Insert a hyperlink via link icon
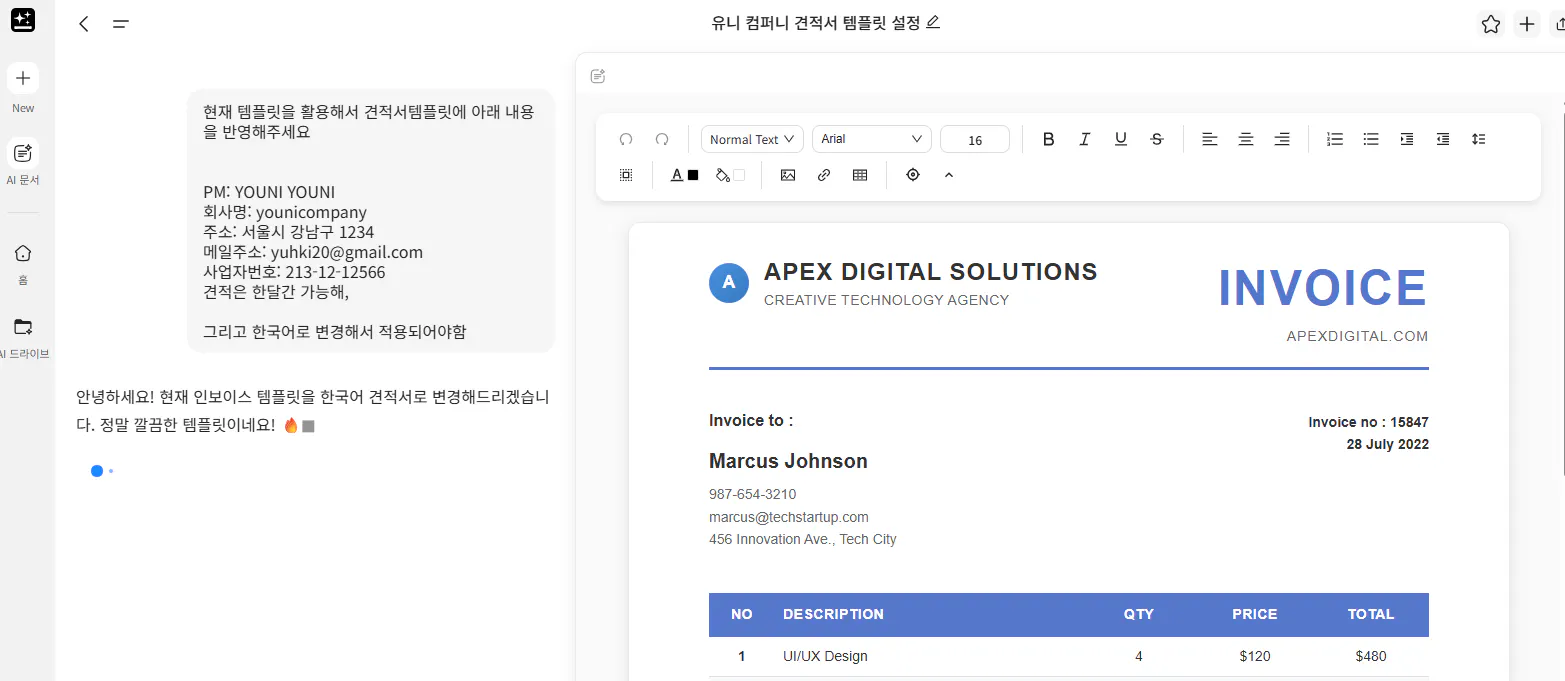1565x681 pixels. (x=824, y=175)
